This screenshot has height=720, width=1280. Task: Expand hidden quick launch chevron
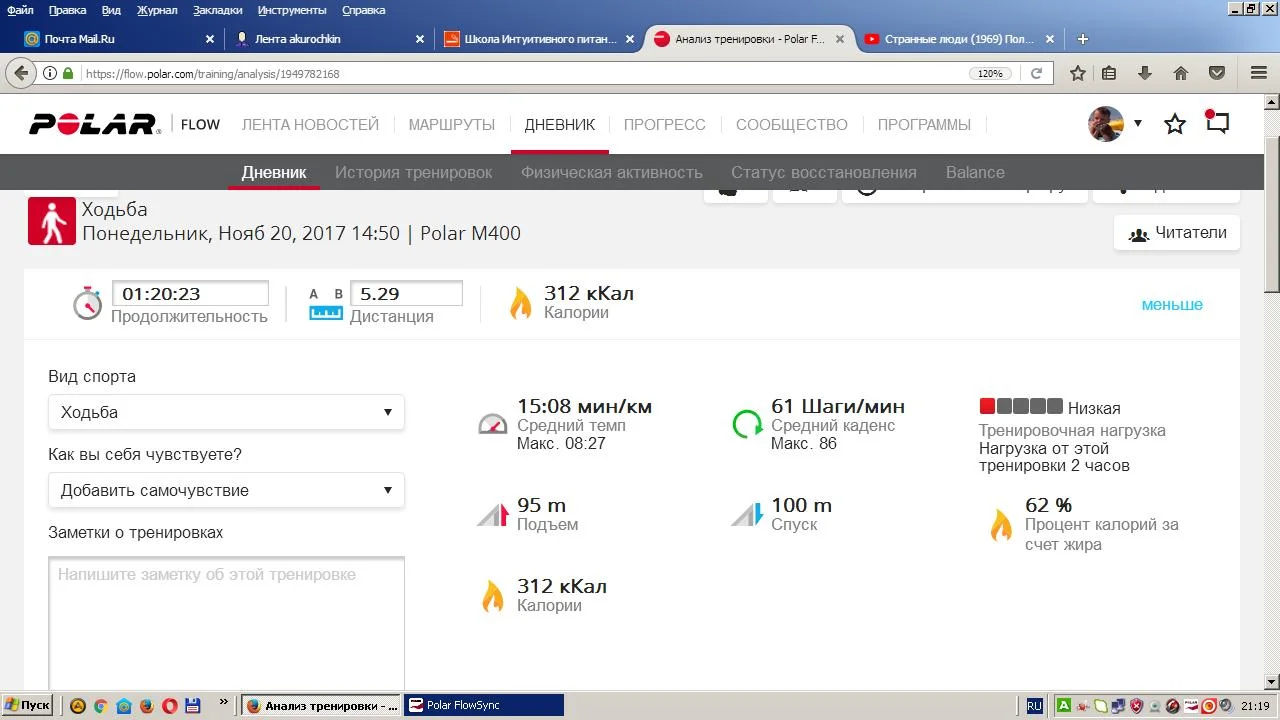223,703
